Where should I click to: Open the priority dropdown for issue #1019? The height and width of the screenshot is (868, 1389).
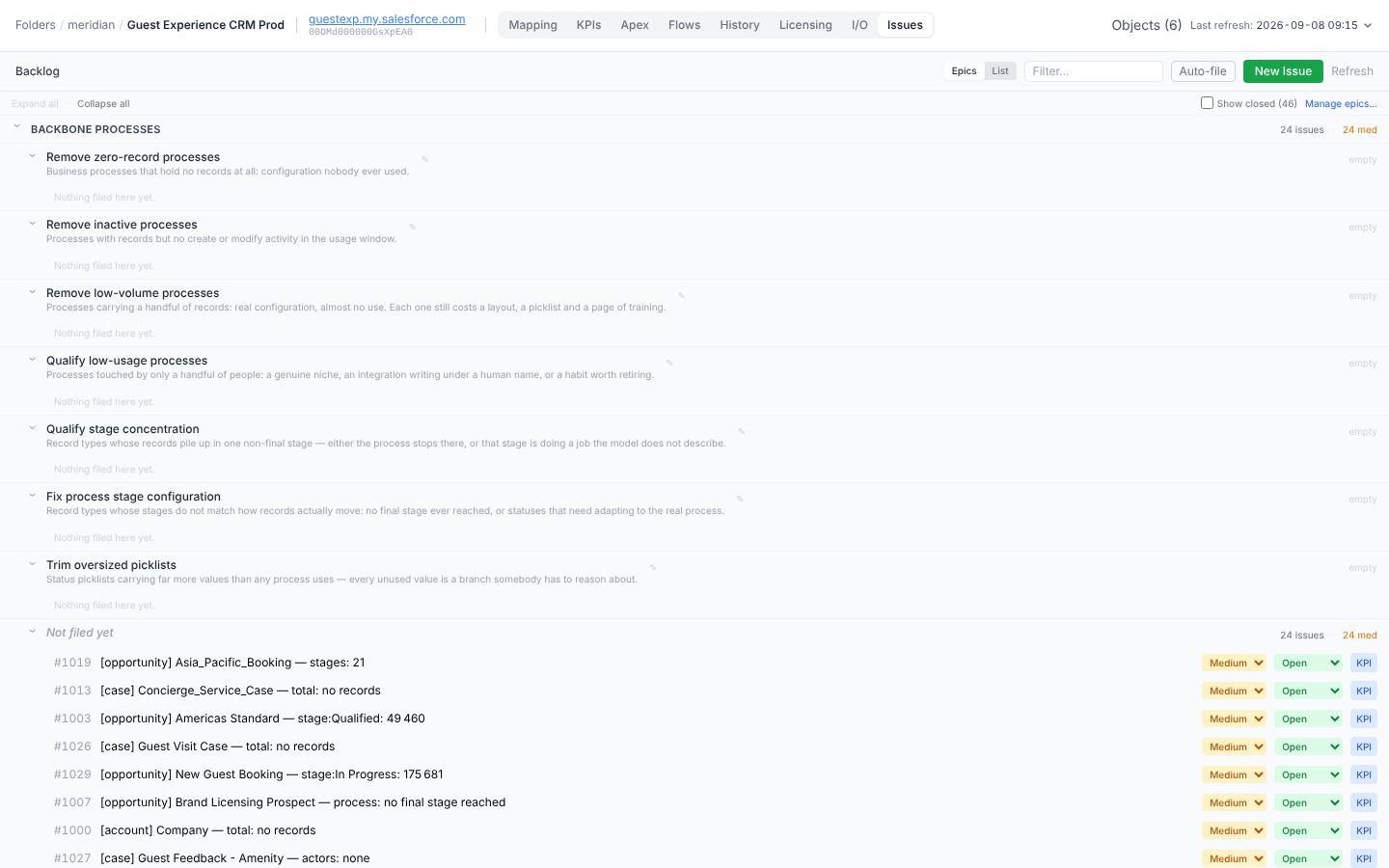1234,663
